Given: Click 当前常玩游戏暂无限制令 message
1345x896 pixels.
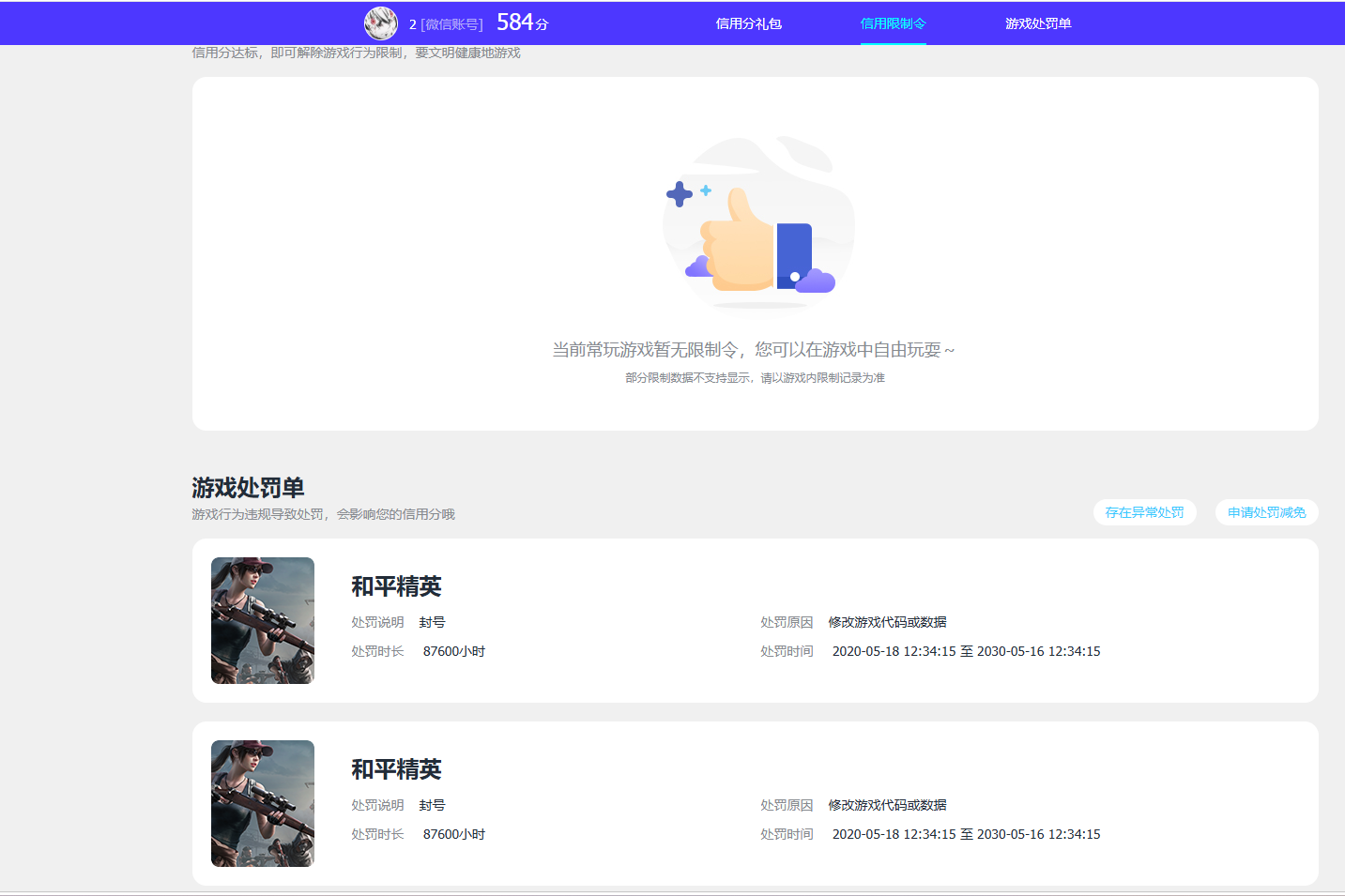Looking at the screenshot, I should [754, 350].
